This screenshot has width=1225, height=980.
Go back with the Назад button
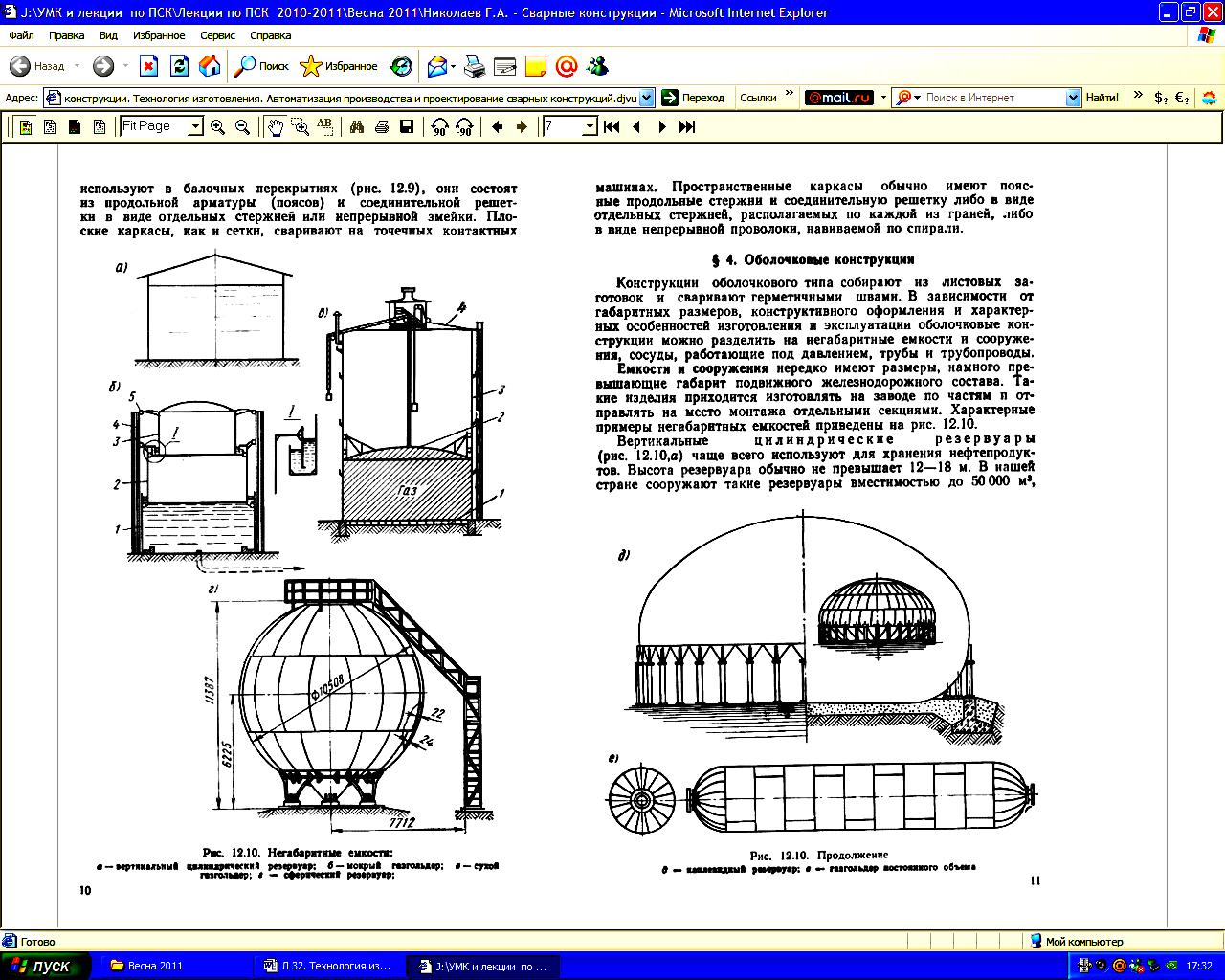pyautogui.click(x=38, y=66)
